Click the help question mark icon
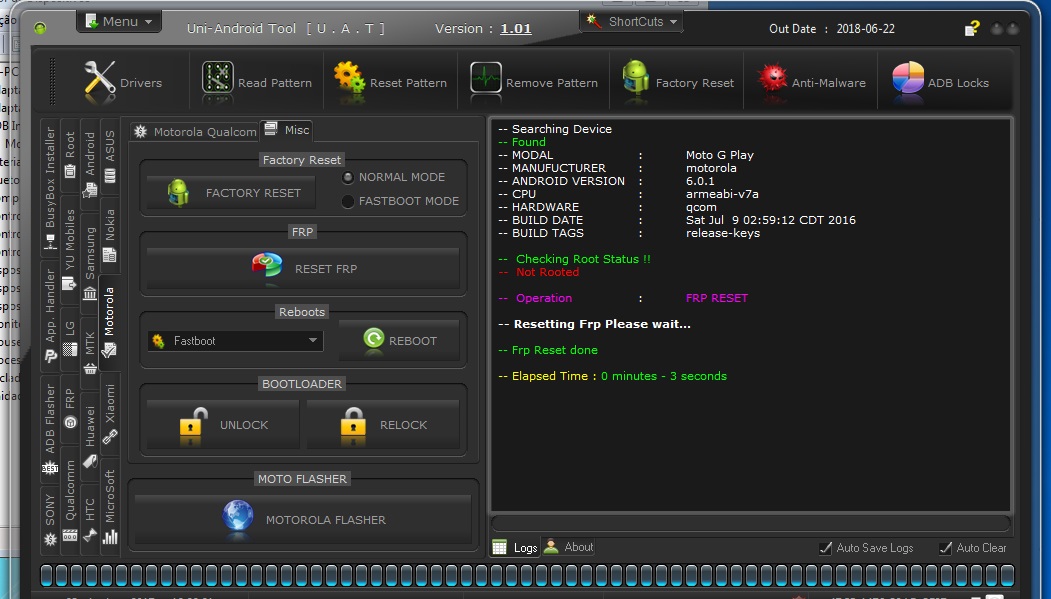This screenshot has height=599, width=1051. point(971,29)
